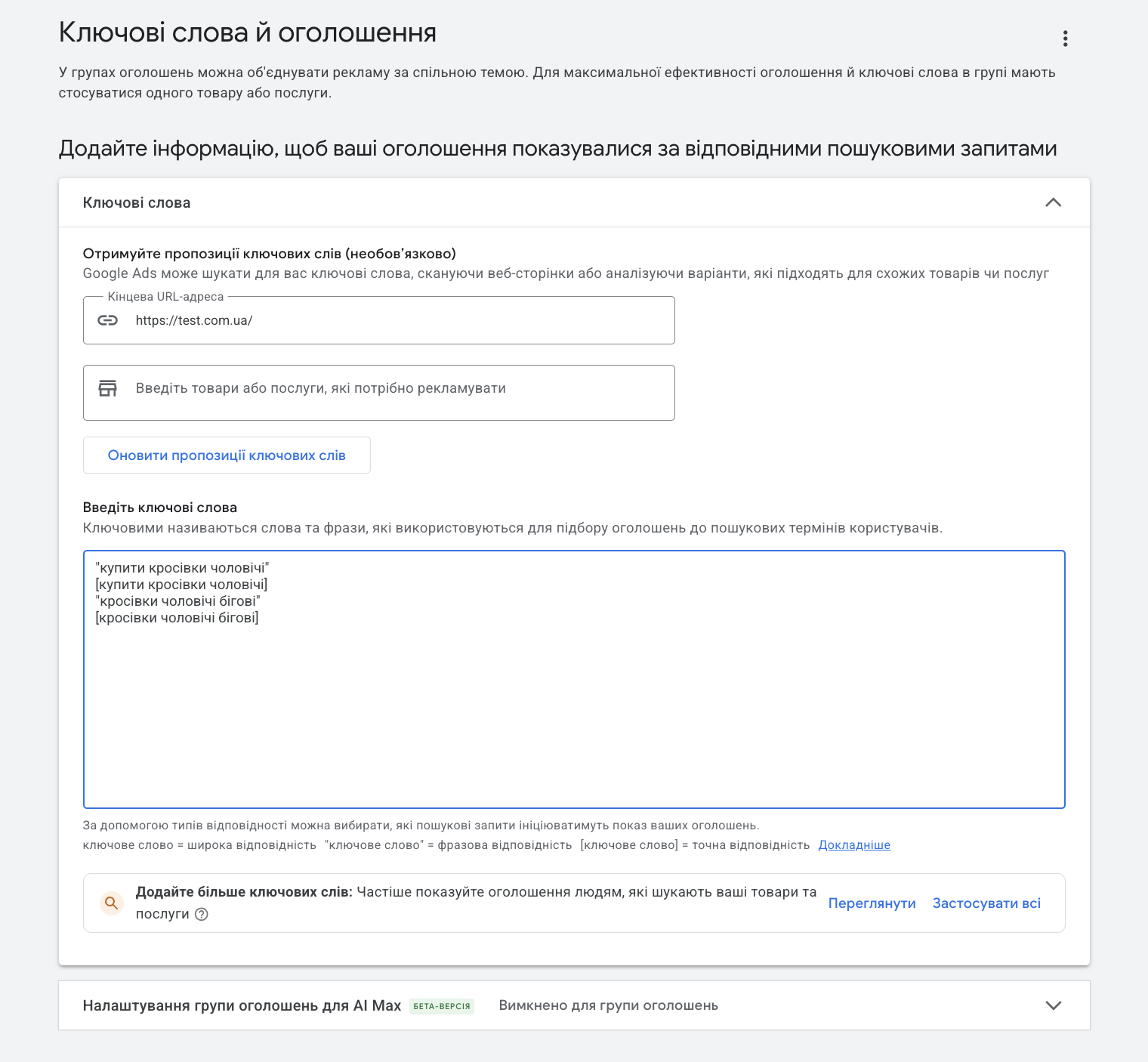Collapse the "Ключові слова" panel chevron
Viewport: 1148px width, 1062px height.
(x=1053, y=202)
